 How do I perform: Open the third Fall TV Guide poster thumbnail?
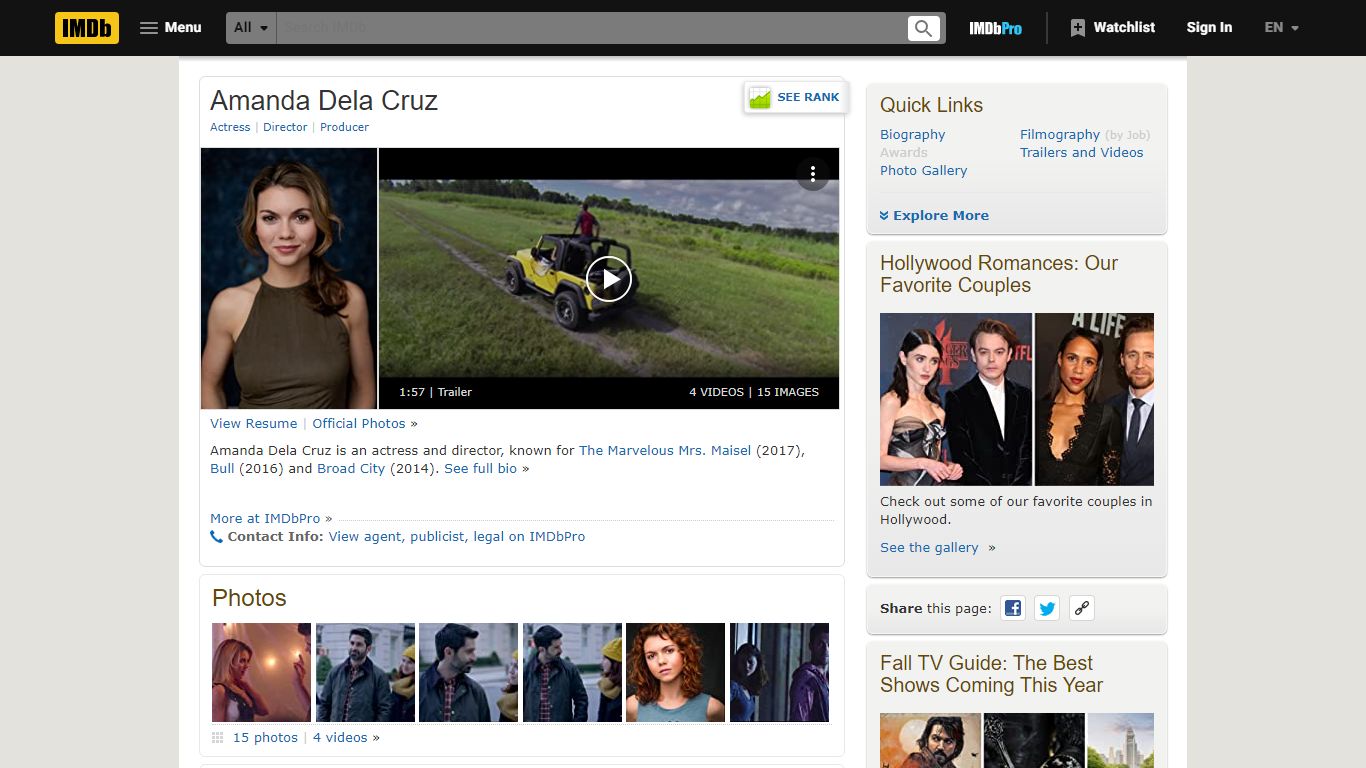[x=1121, y=740]
